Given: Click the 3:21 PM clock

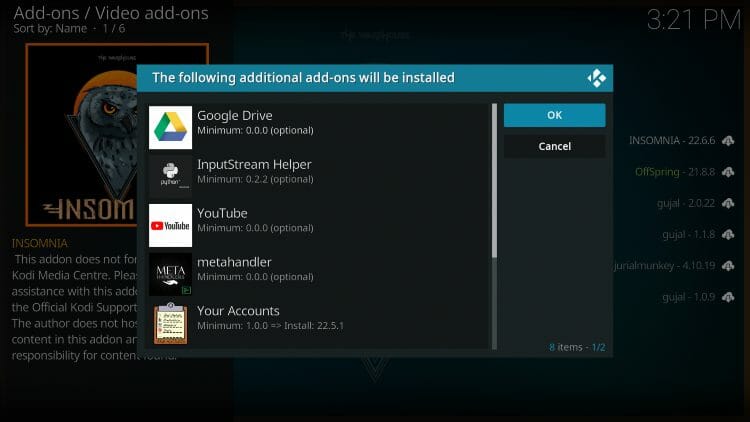Looking at the screenshot, I should coord(694,21).
